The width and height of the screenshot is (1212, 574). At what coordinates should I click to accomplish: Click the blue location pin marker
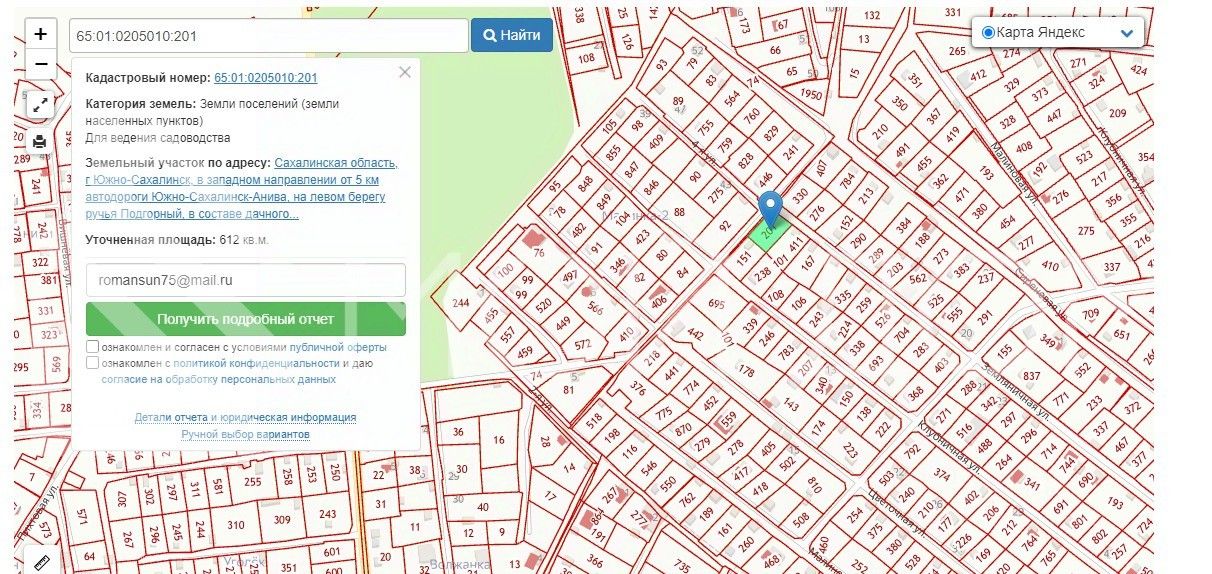click(x=770, y=210)
